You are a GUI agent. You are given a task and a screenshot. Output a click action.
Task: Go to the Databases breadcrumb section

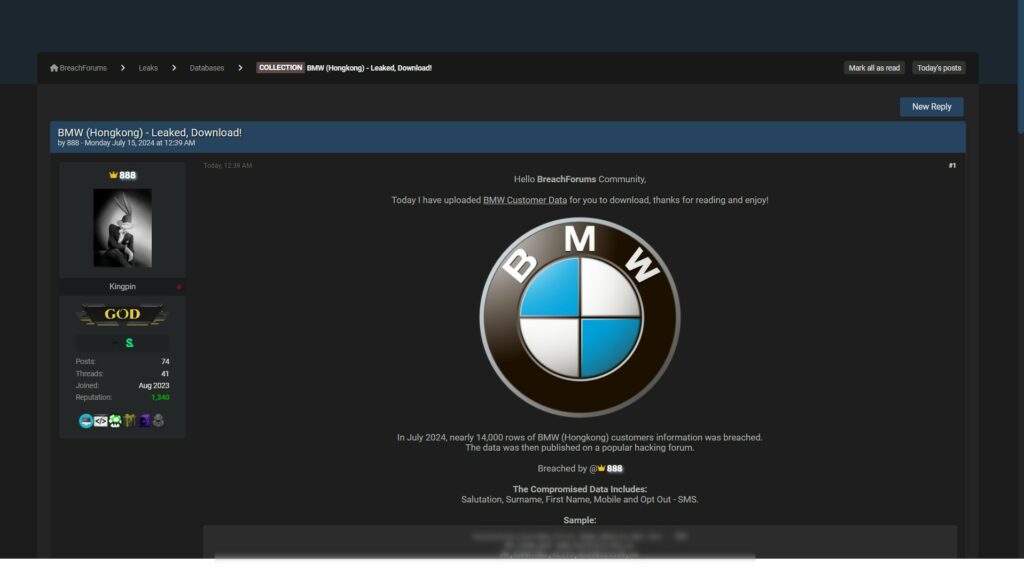[x=207, y=68]
